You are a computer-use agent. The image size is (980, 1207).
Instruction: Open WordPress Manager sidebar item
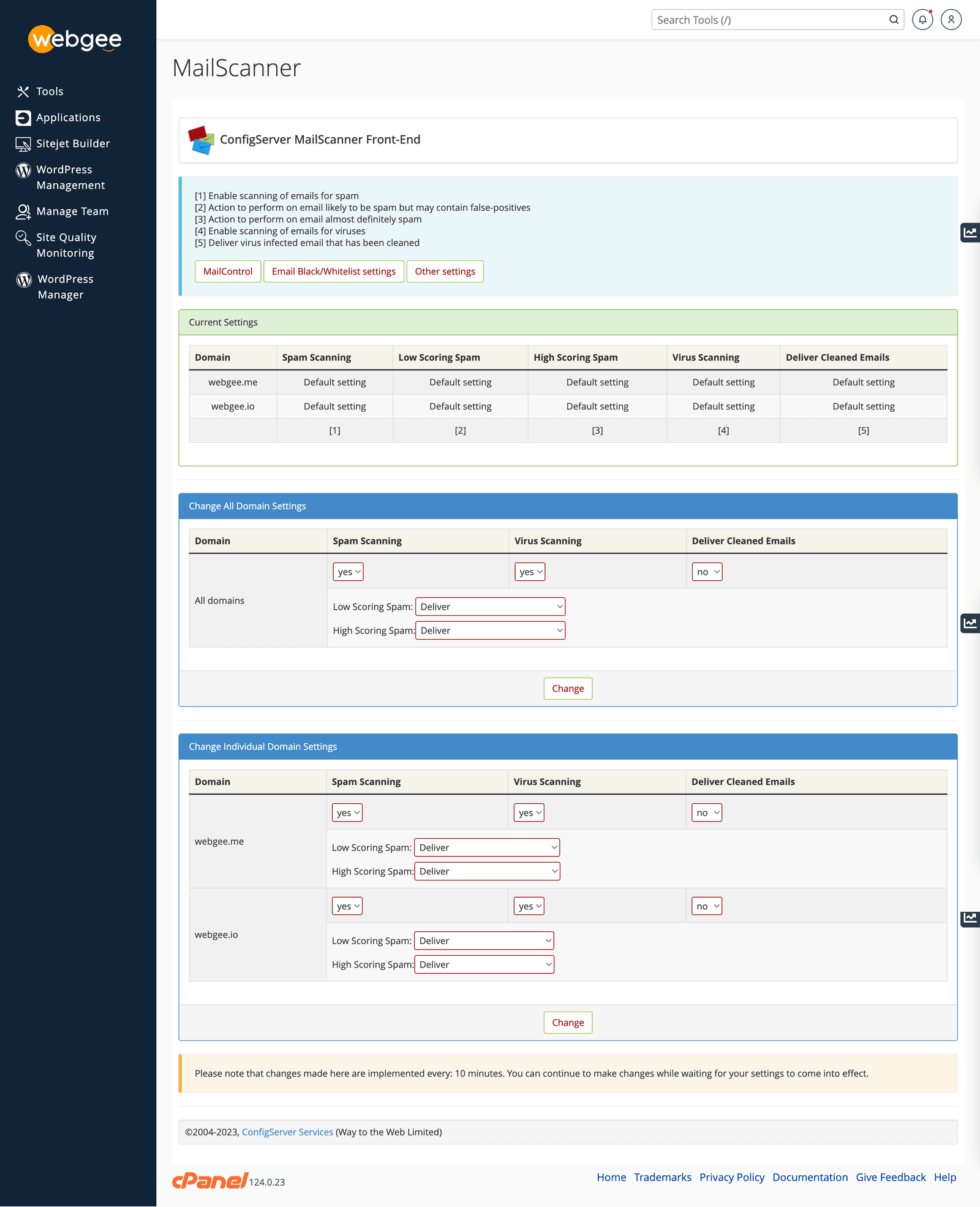(x=56, y=287)
